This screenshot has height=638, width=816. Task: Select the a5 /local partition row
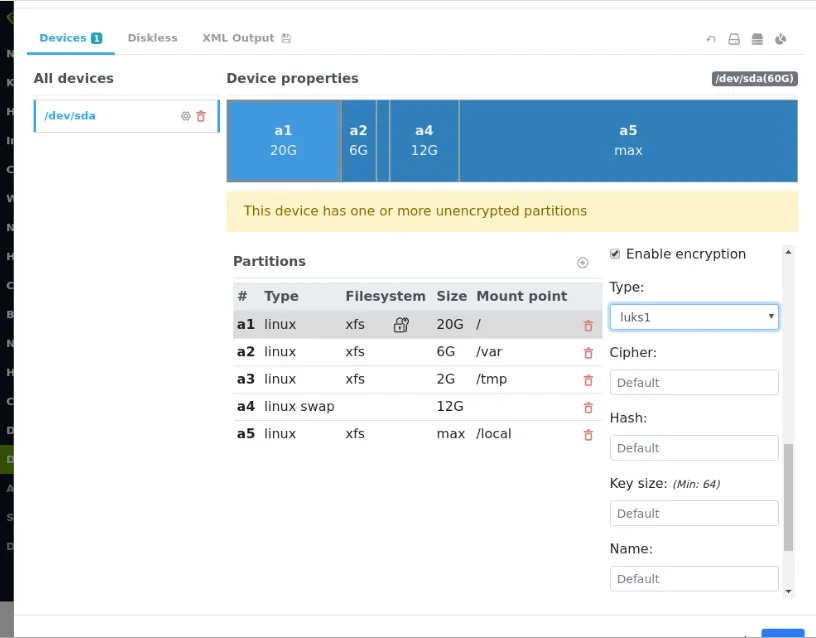click(417, 433)
